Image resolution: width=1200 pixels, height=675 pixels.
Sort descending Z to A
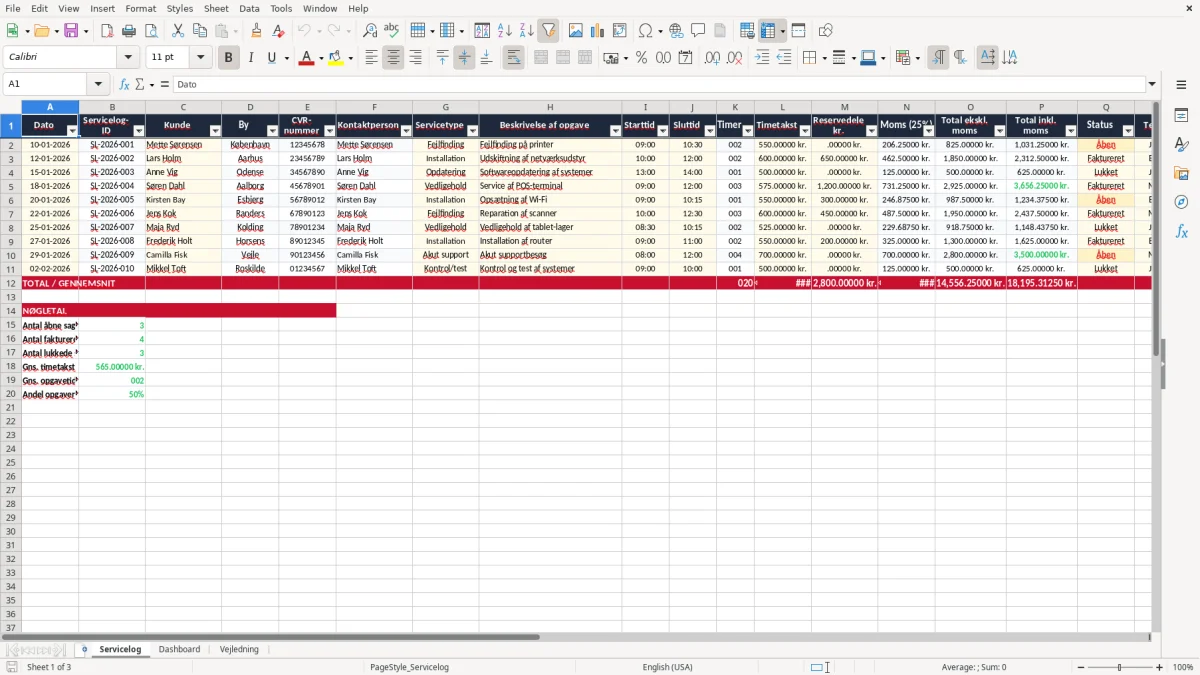pos(526,31)
